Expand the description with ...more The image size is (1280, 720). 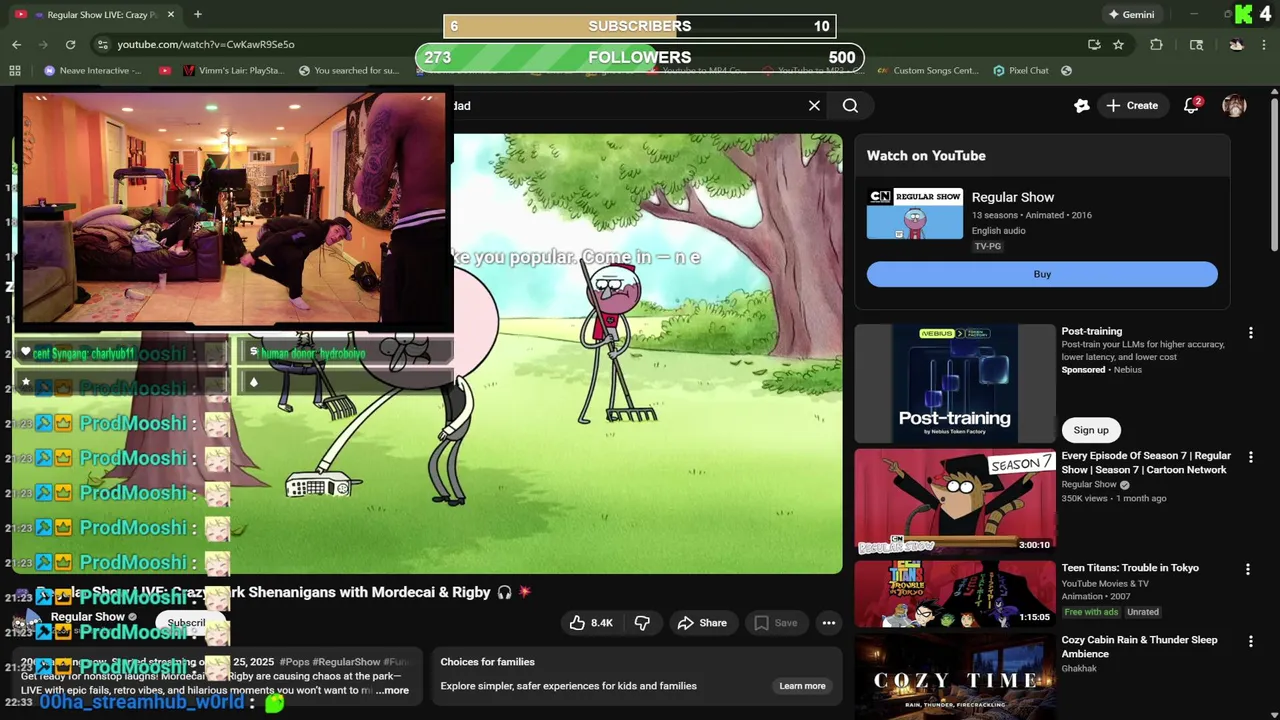393,690
